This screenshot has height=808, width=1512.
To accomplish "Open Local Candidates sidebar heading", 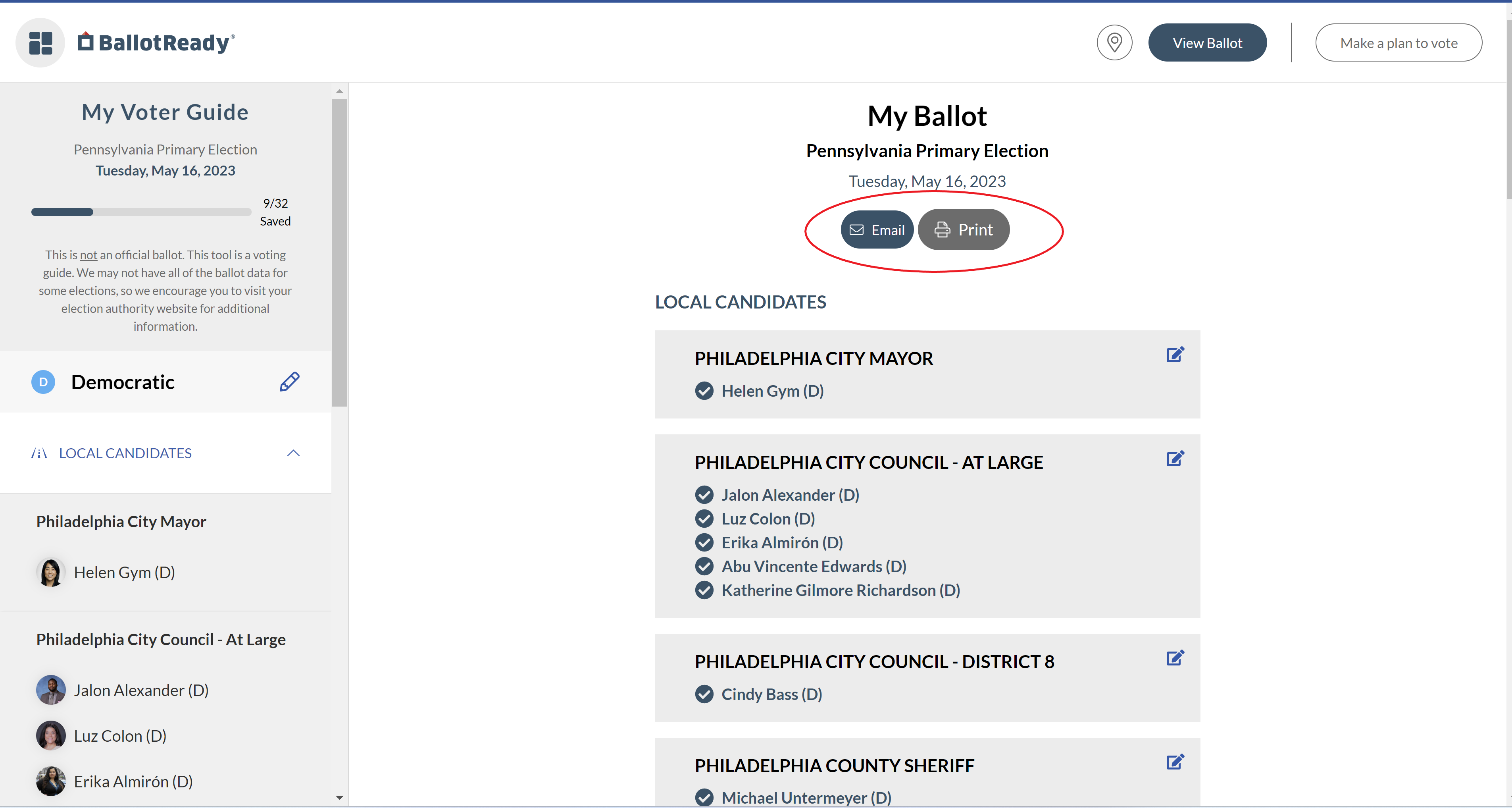I will coord(125,453).
